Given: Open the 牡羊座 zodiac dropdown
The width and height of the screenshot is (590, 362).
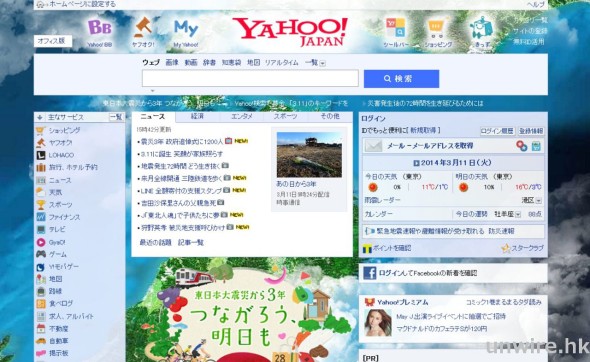Looking at the screenshot, I should pos(518,214).
